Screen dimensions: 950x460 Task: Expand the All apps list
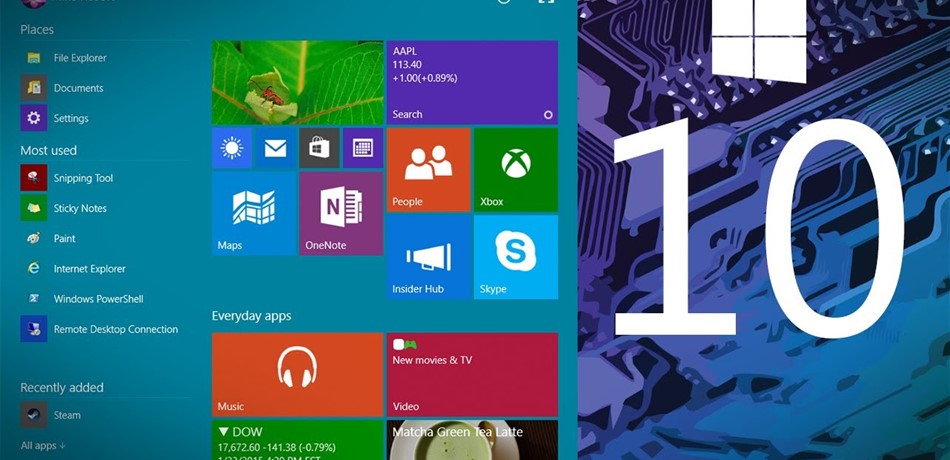point(44,445)
